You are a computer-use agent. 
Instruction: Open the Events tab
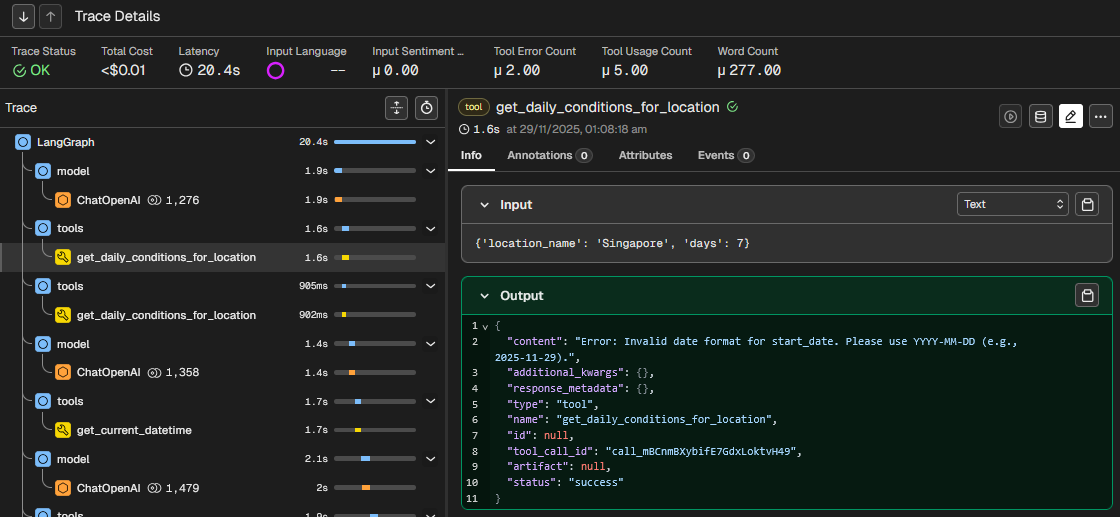click(725, 155)
